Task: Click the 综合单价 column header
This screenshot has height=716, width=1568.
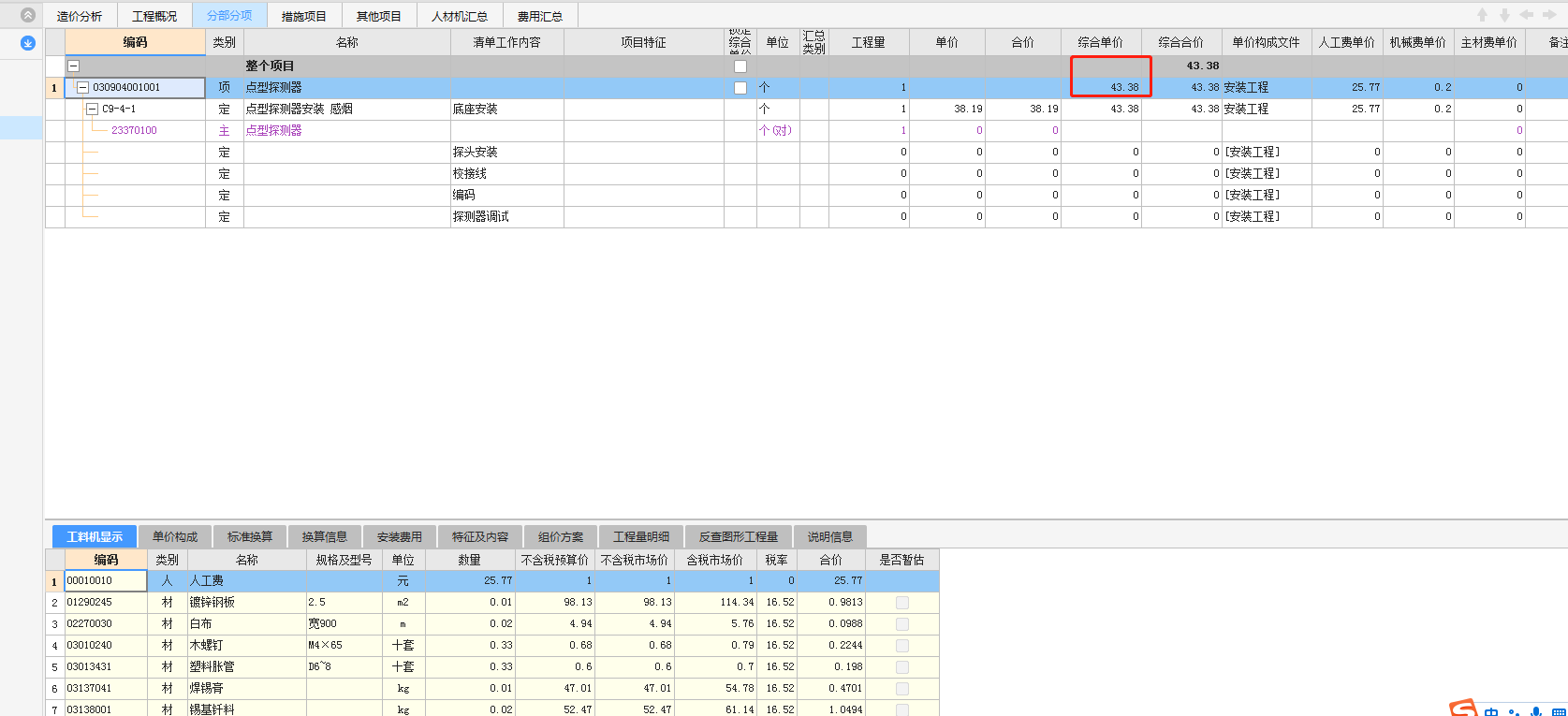Action: [x=1101, y=42]
